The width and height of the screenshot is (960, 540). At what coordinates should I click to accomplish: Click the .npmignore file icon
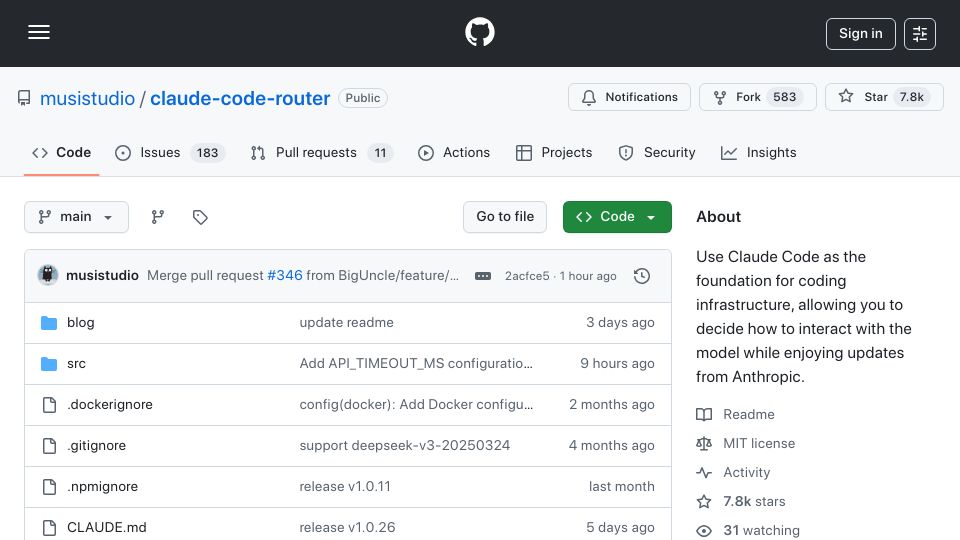pyautogui.click(x=49, y=487)
